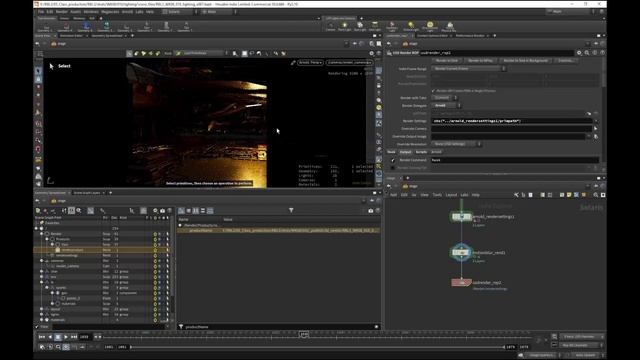Open the Render menu
The height and width of the screenshot is (360, 640).
coord(62,12)
